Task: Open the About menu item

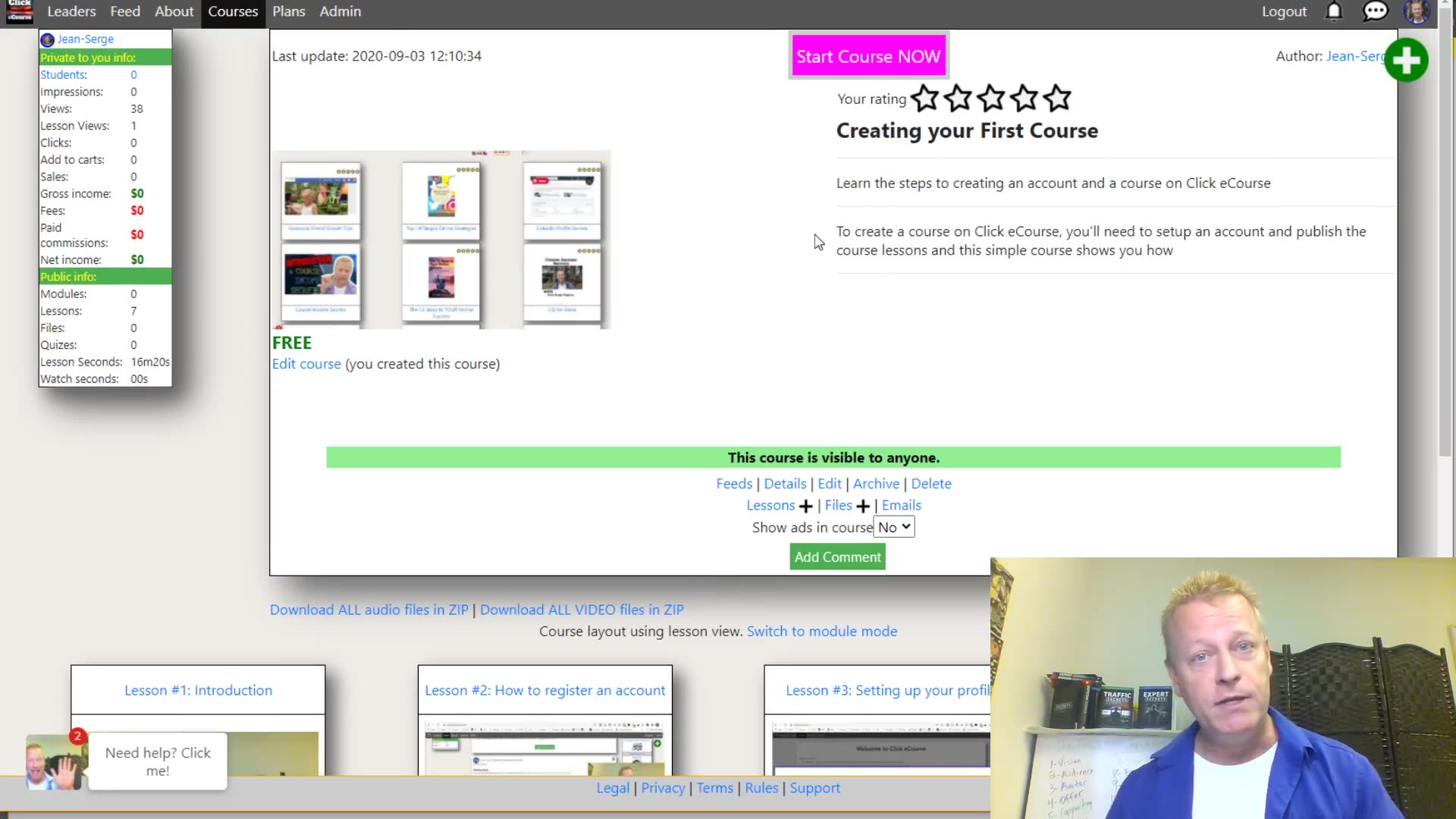Action: [174, 11]
